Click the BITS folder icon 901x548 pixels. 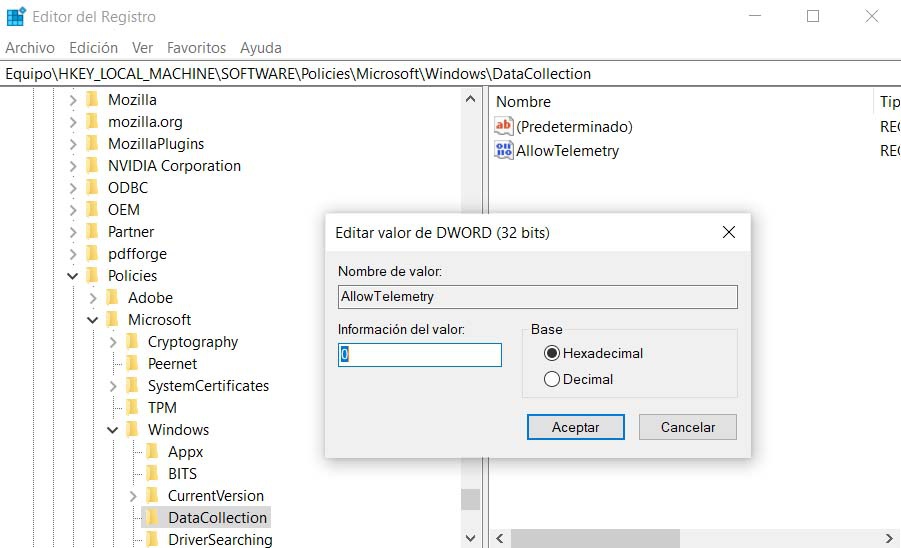tap(152, 474)
